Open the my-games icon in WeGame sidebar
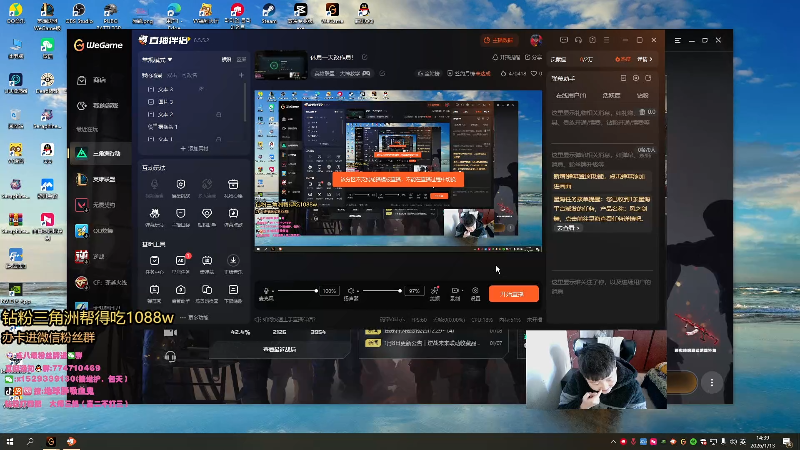This screenshot has height=450, width=800. [x=82, y=106]
